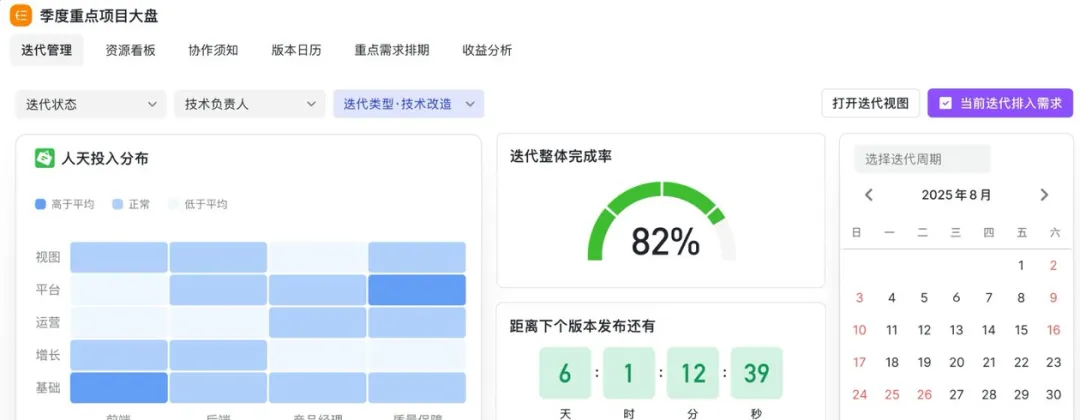Click the 低于平均 legend swatch

tap(174, 204)
